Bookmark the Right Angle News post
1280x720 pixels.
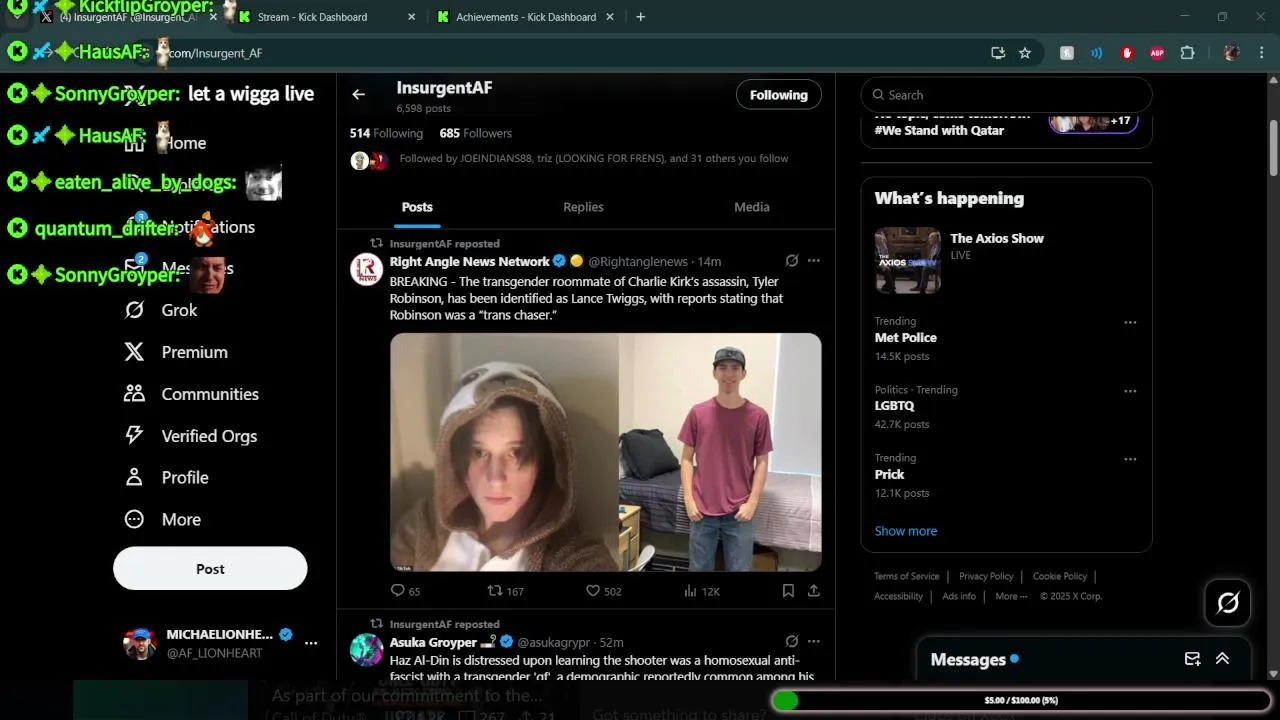(x=788, y=591)
